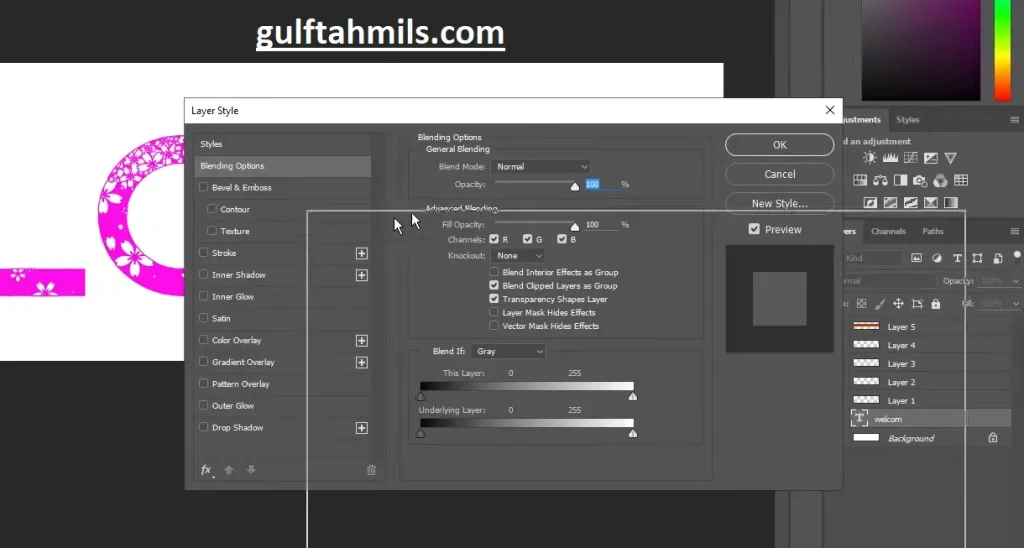Uncheck the Preview checkbox
Viewport: 1024px width, 548px height.
point(754,229)
